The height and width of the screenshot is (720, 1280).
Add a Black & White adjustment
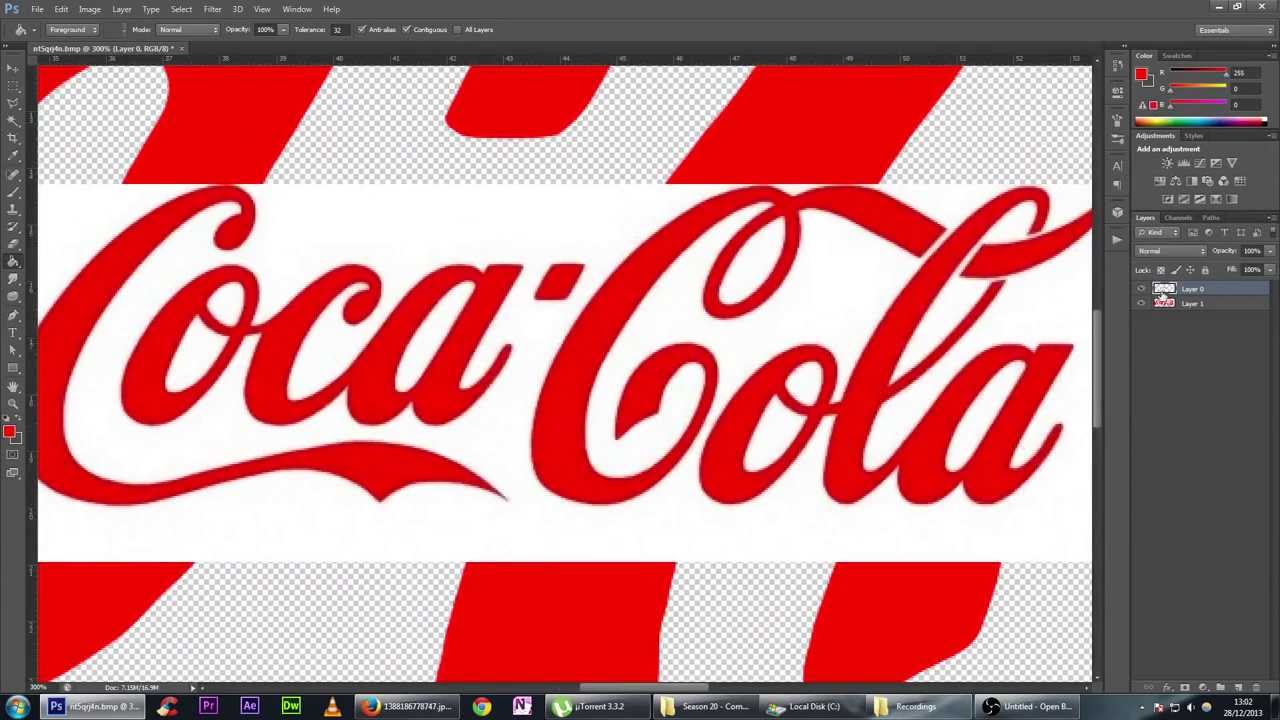[1192, 181]
